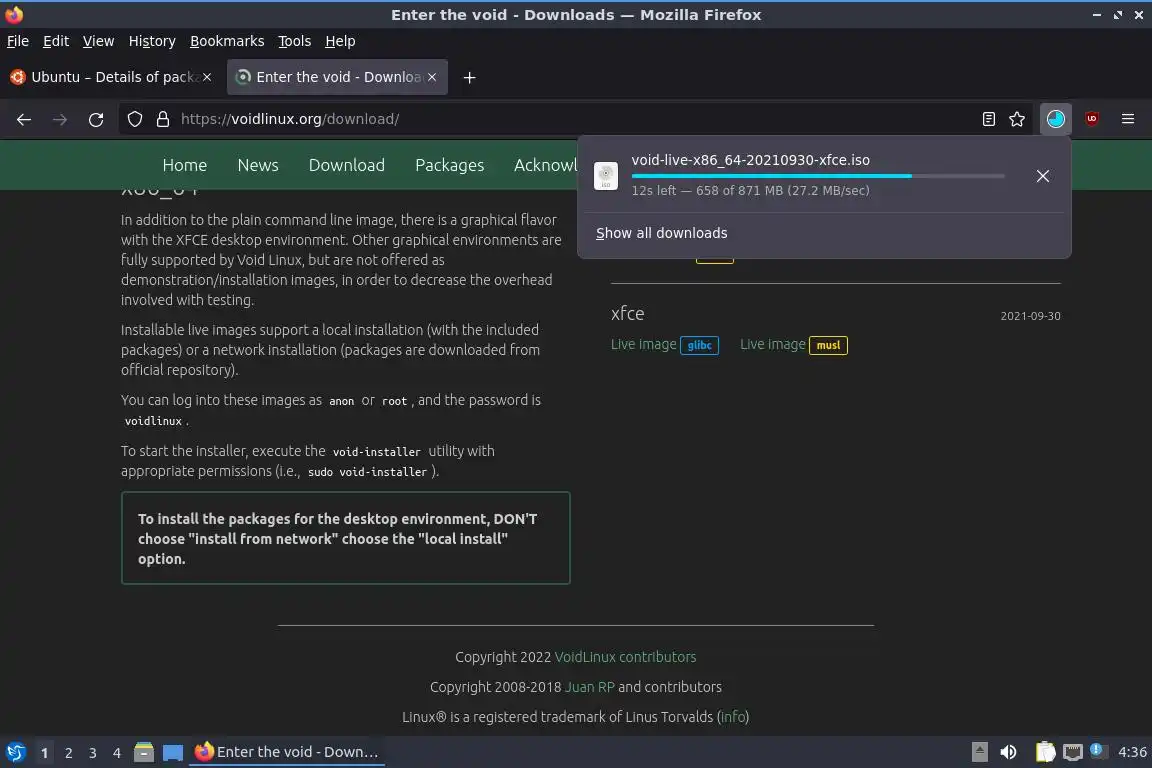Click the 2021-09-30 release date

[x=1030, y=316]
